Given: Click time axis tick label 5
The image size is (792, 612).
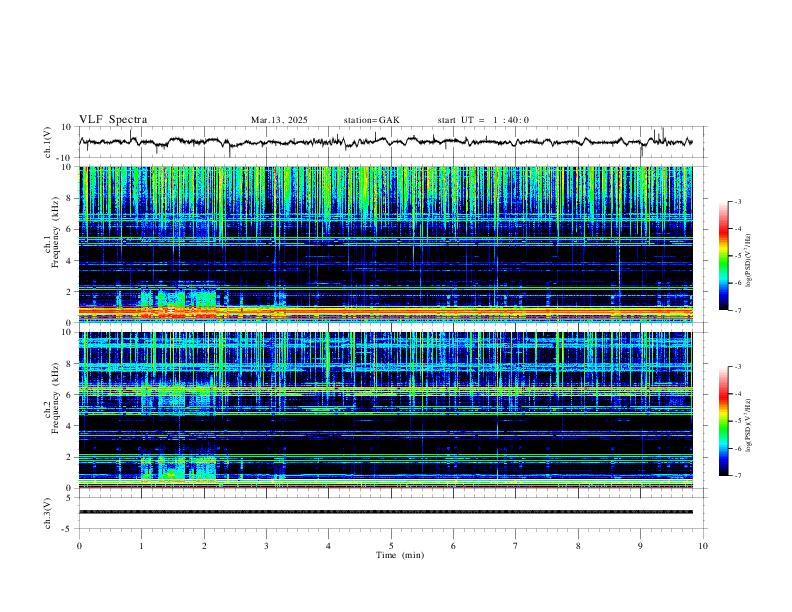Looking at the screenshot, I should coord(391,546).
